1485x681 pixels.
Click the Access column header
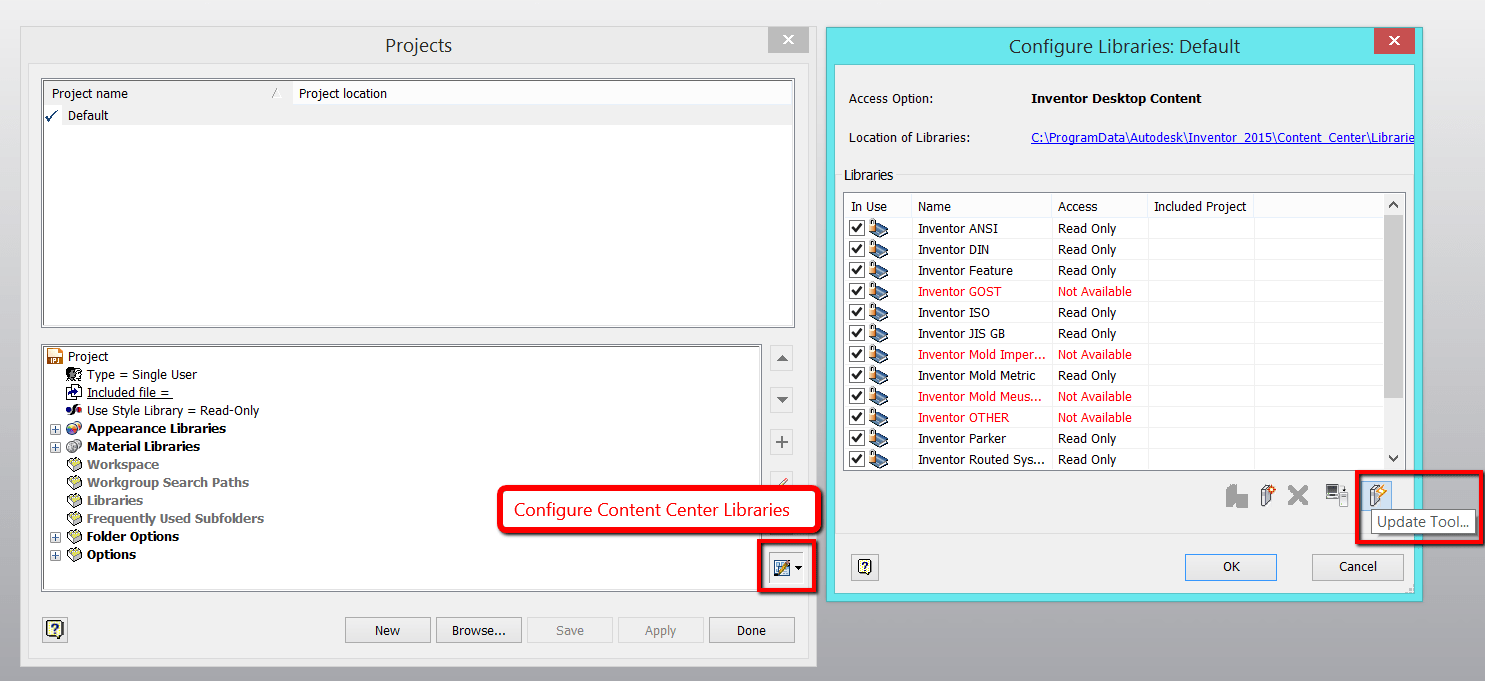(x=1080, y=205)
